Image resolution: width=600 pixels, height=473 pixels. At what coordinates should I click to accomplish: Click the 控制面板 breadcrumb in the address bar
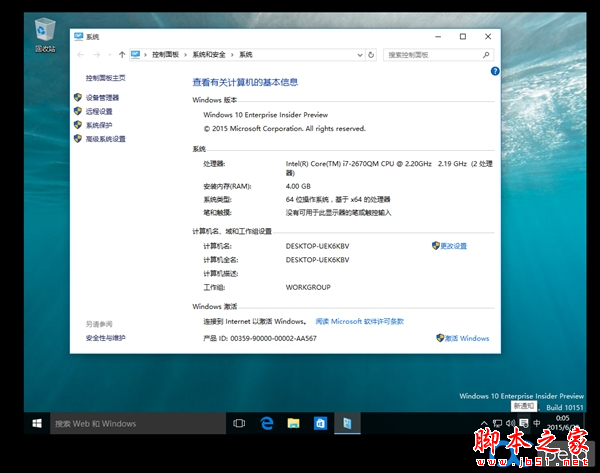tap(166, 54)
